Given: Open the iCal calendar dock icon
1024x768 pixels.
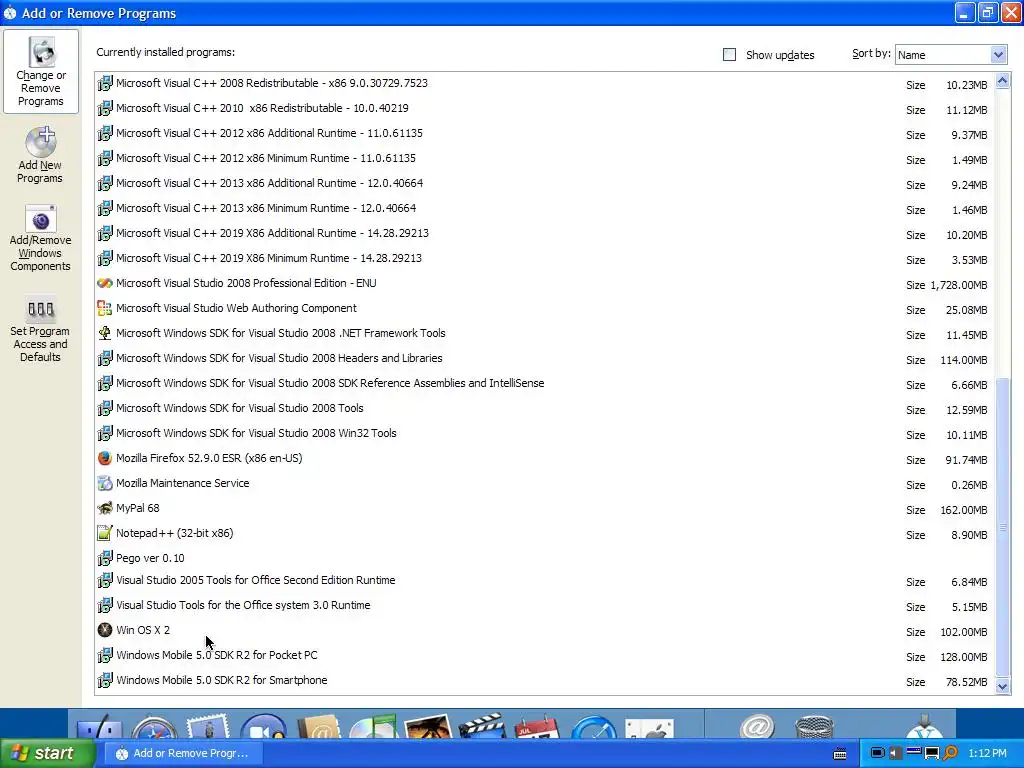Looking at the screenshot, I should (537, 726).
